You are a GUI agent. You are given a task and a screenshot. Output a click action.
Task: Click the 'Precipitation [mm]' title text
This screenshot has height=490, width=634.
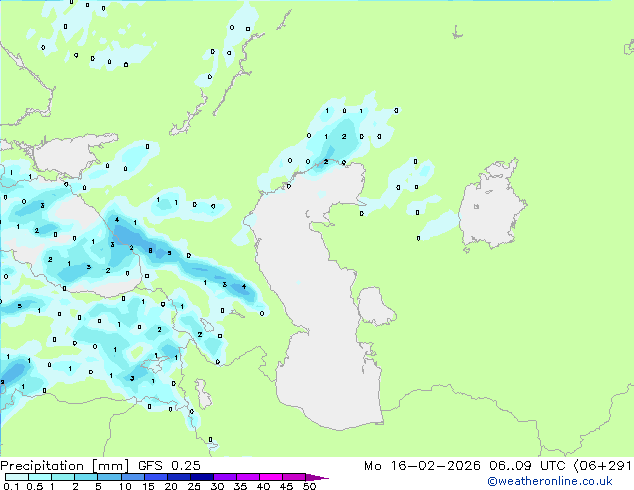pos(65,466)
